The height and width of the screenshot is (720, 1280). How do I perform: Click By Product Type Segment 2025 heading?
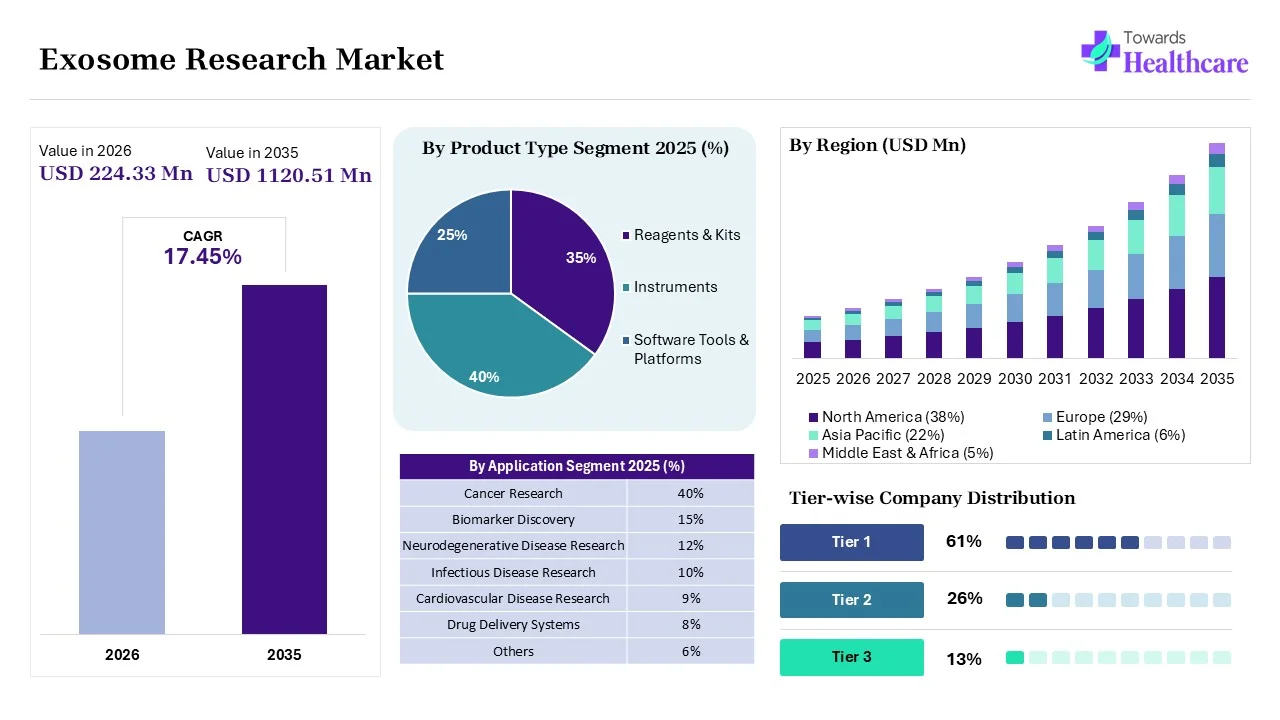click(575, 149)
